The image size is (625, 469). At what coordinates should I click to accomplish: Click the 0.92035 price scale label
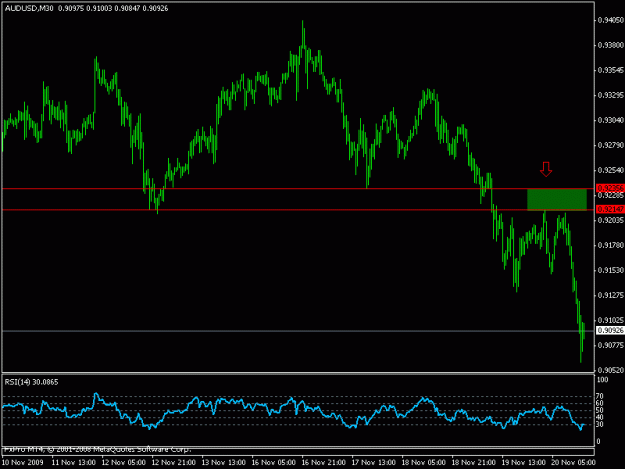[x=611, y=220]
